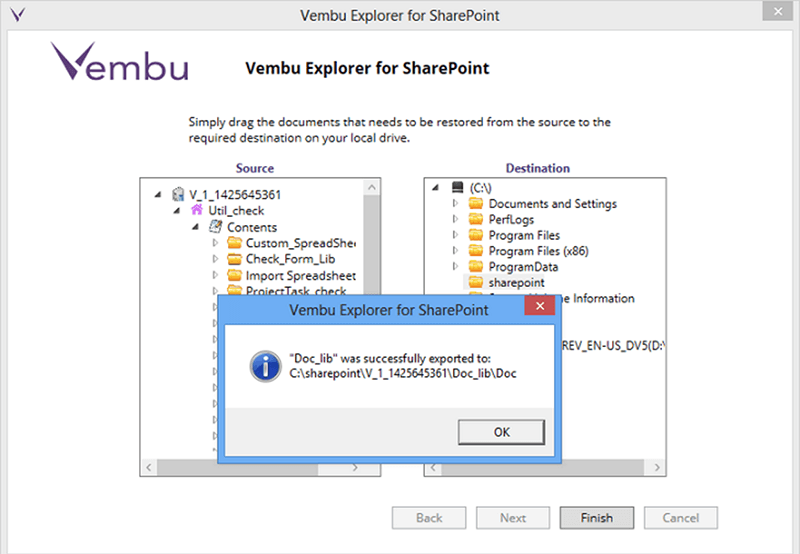Click the exported path text in dialog
Viewport: 800px width, 554px height.
[x=403, y=373]
